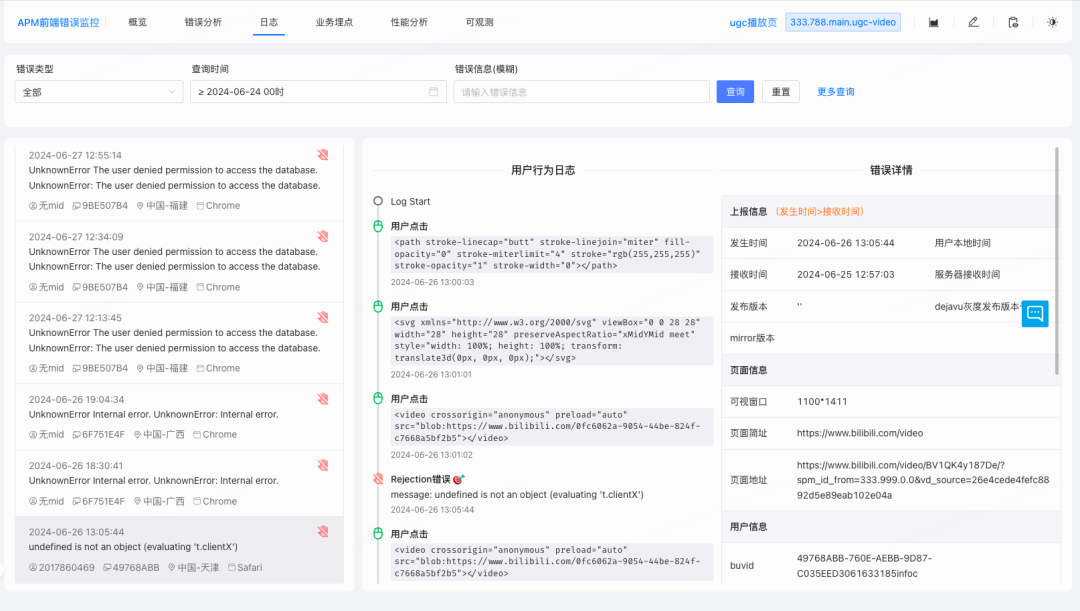The width and height of the screenshot is (1080, 611).
Task: Click the error details panel vertical scrollbar
Action: (x=1057, y=260)
